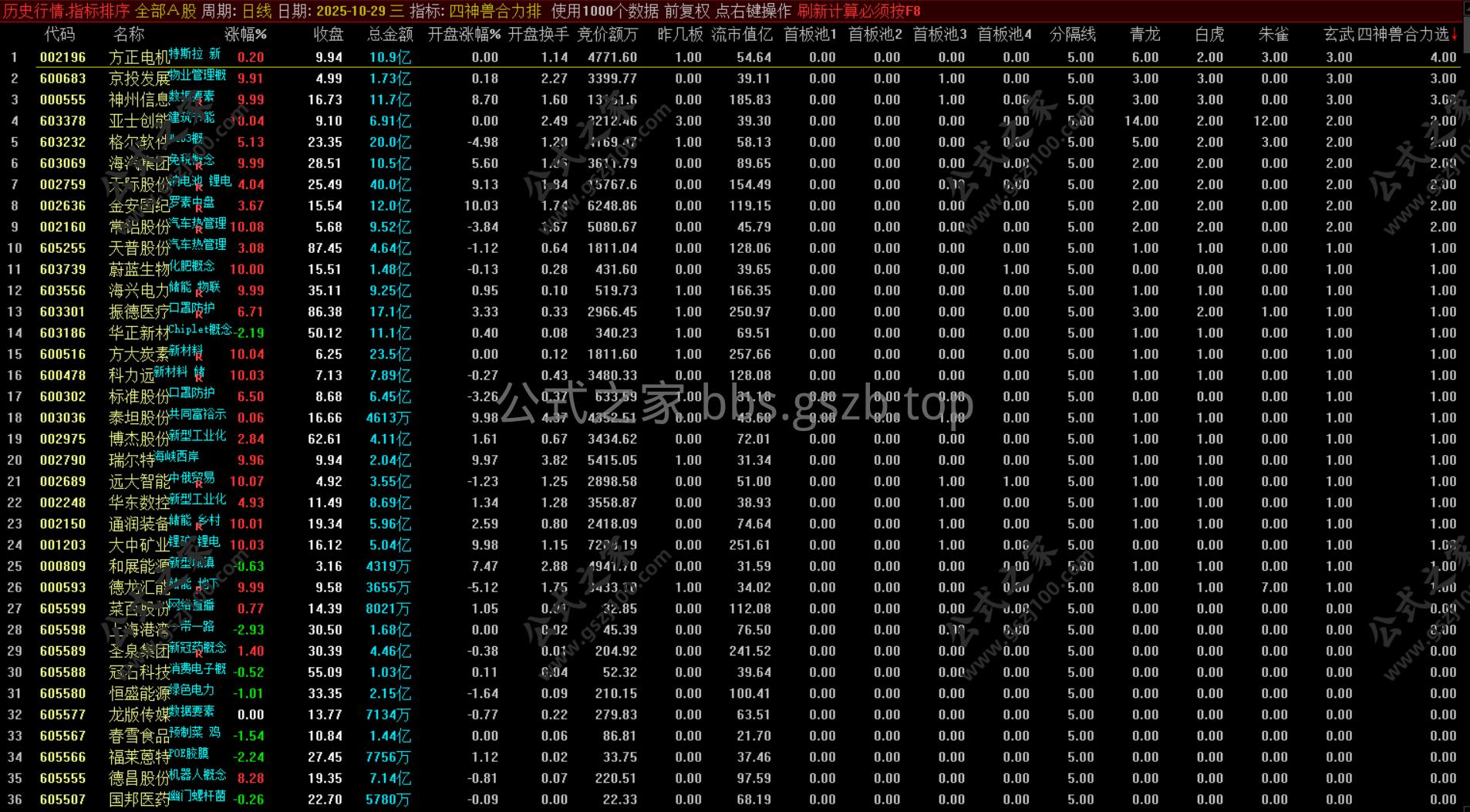Select stock code 001203
This screenshot has height=812, width=1470.
[62, 545]
